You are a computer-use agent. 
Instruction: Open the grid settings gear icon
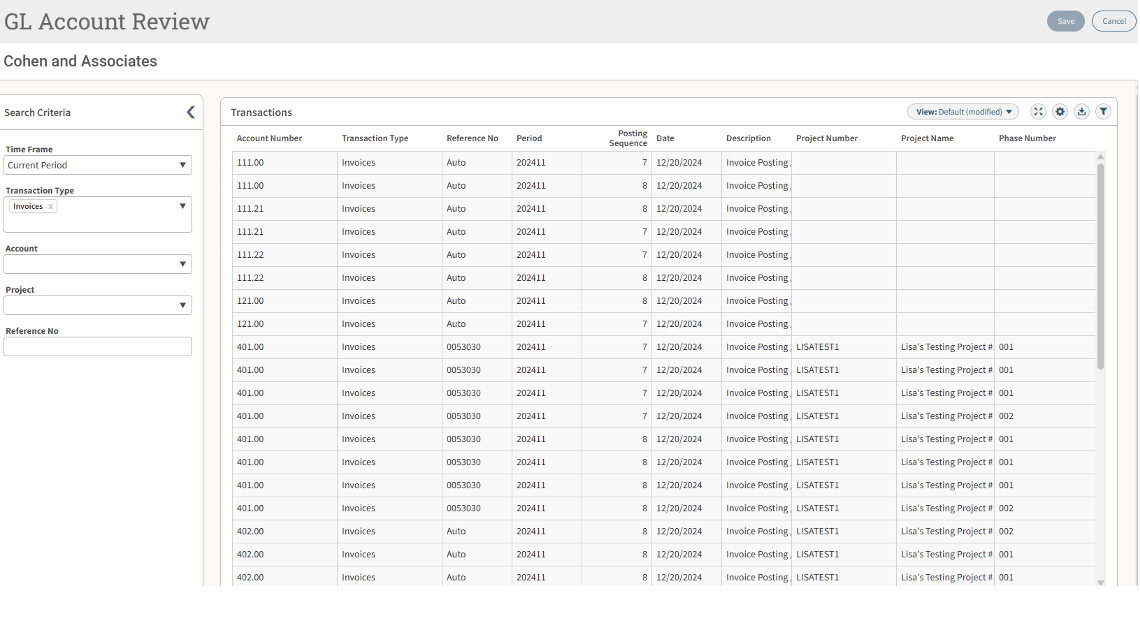(x=1060, y=112)
